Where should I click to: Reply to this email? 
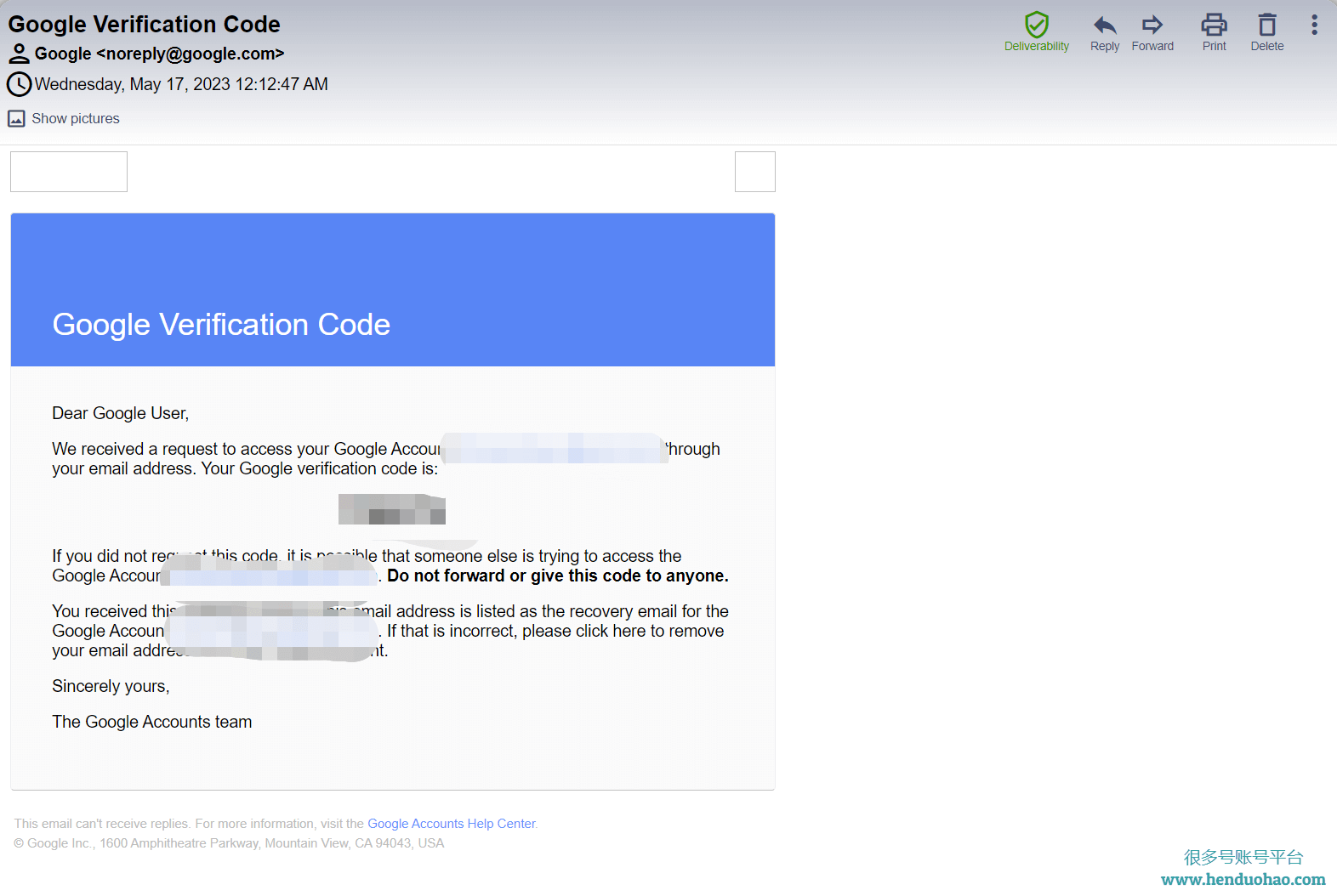click(1105, 33)
